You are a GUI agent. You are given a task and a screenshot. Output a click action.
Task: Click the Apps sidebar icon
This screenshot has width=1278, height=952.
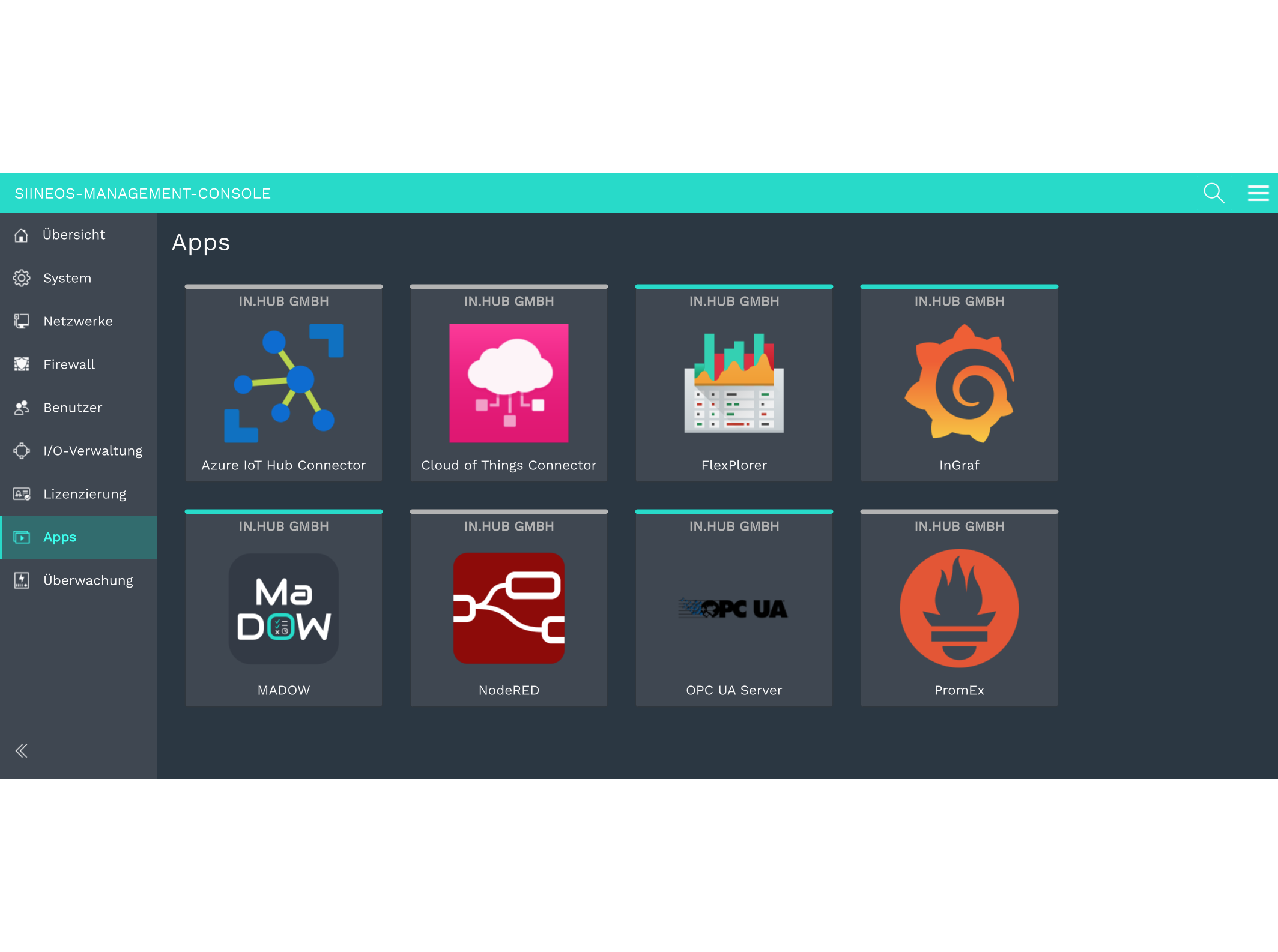[22, 537]
